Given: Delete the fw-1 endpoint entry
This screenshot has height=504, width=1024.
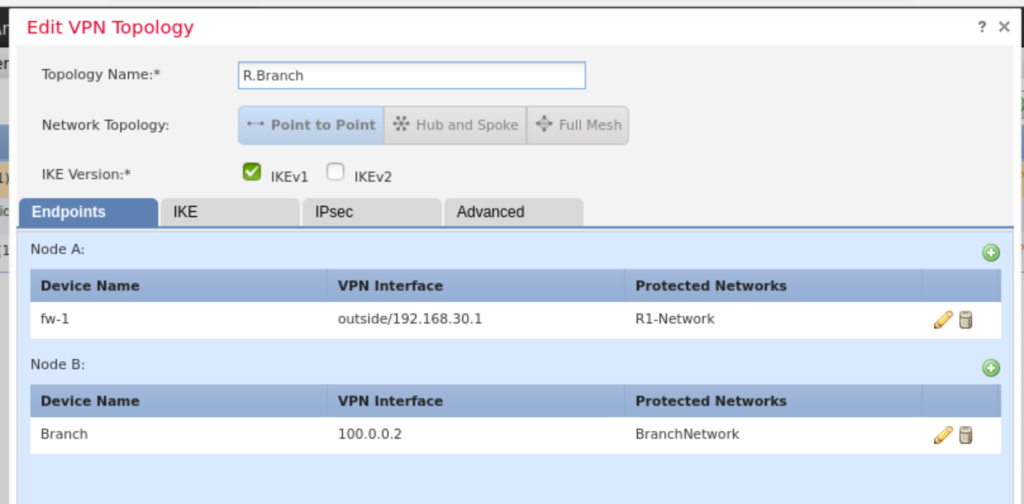Looking at the screenshot, I should pos(966,320).
